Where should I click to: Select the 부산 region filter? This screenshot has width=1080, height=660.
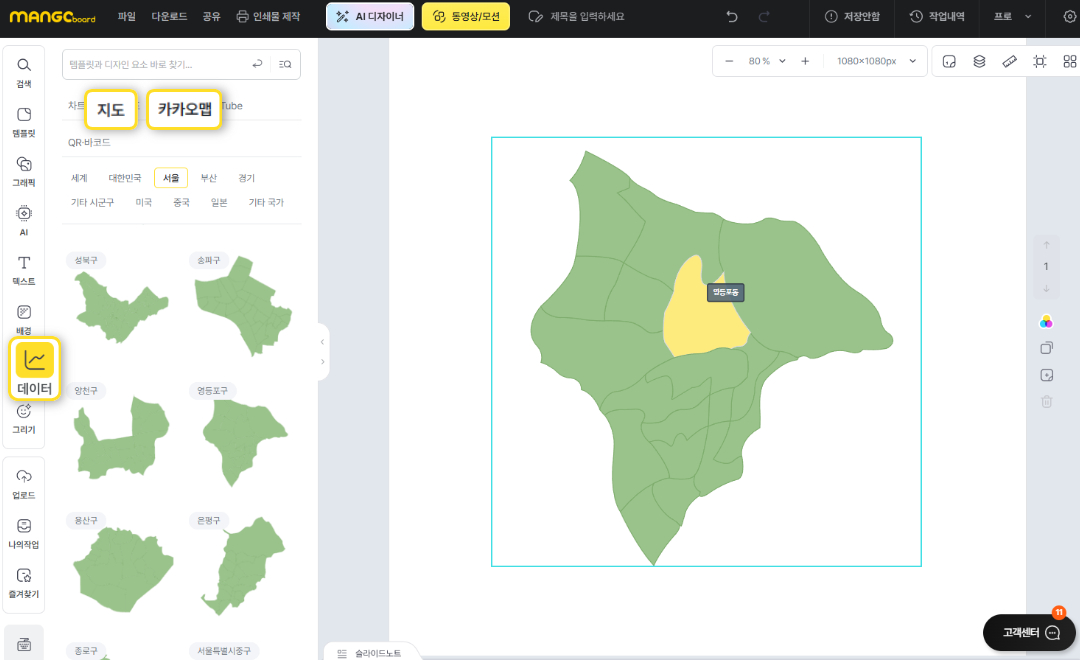point(208,178)
